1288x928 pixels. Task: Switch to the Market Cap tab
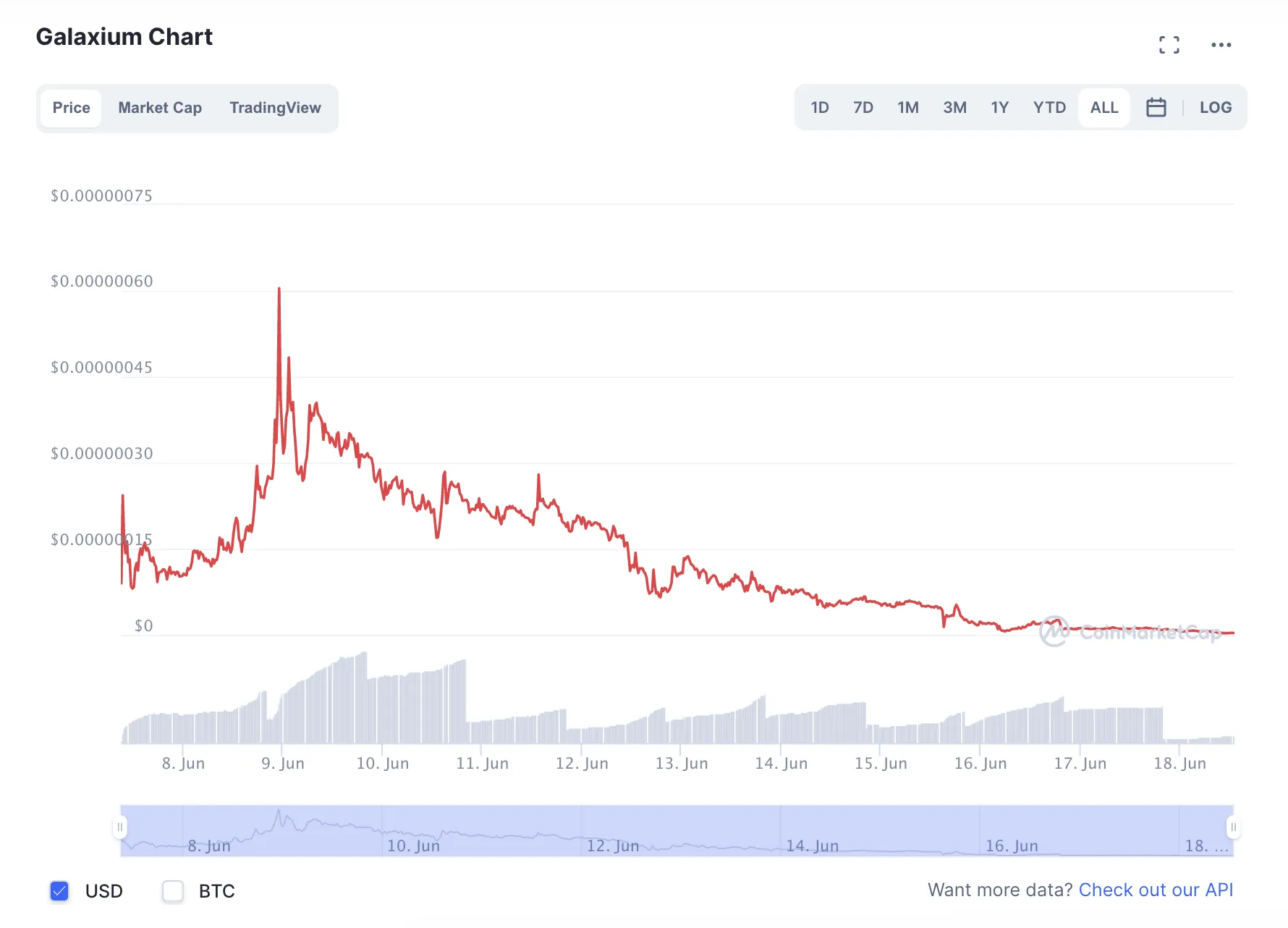[160, 107]
